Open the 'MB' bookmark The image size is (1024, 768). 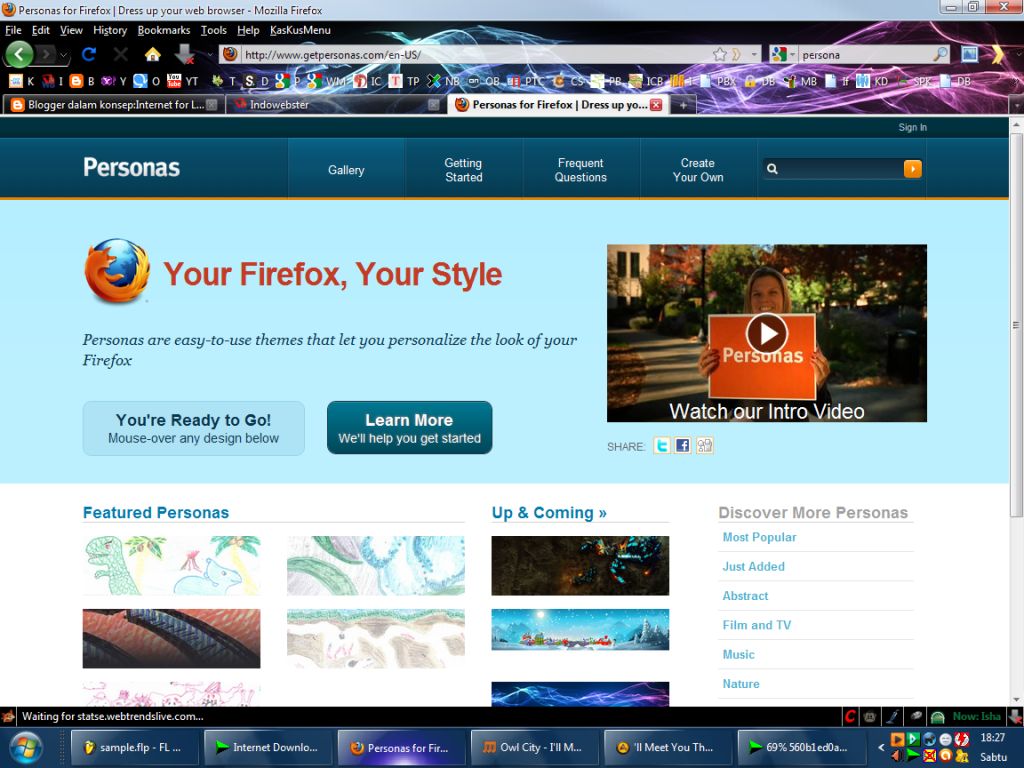[801, 81]
